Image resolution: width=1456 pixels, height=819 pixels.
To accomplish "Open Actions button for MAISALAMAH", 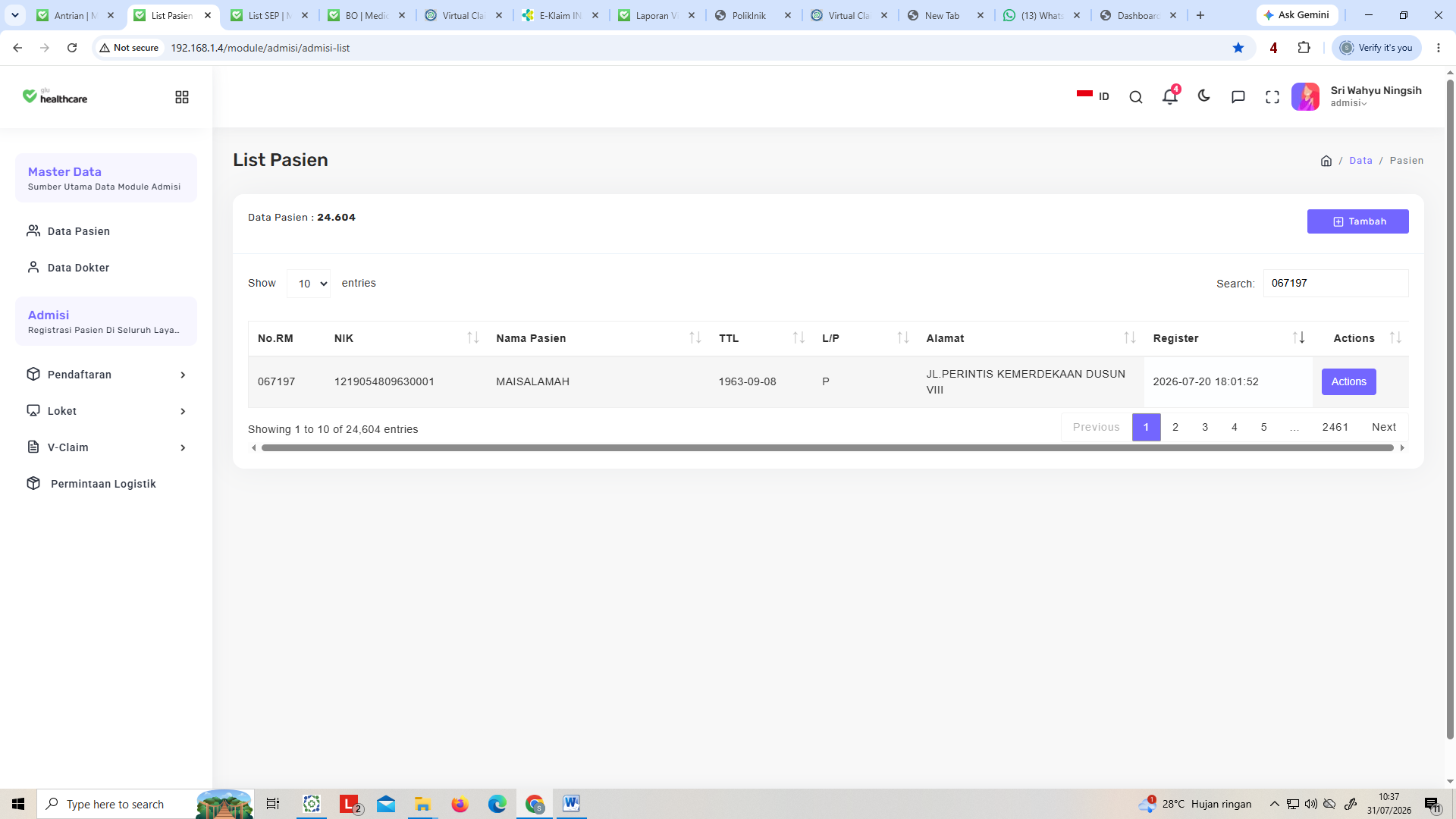I will point(1348,381).
